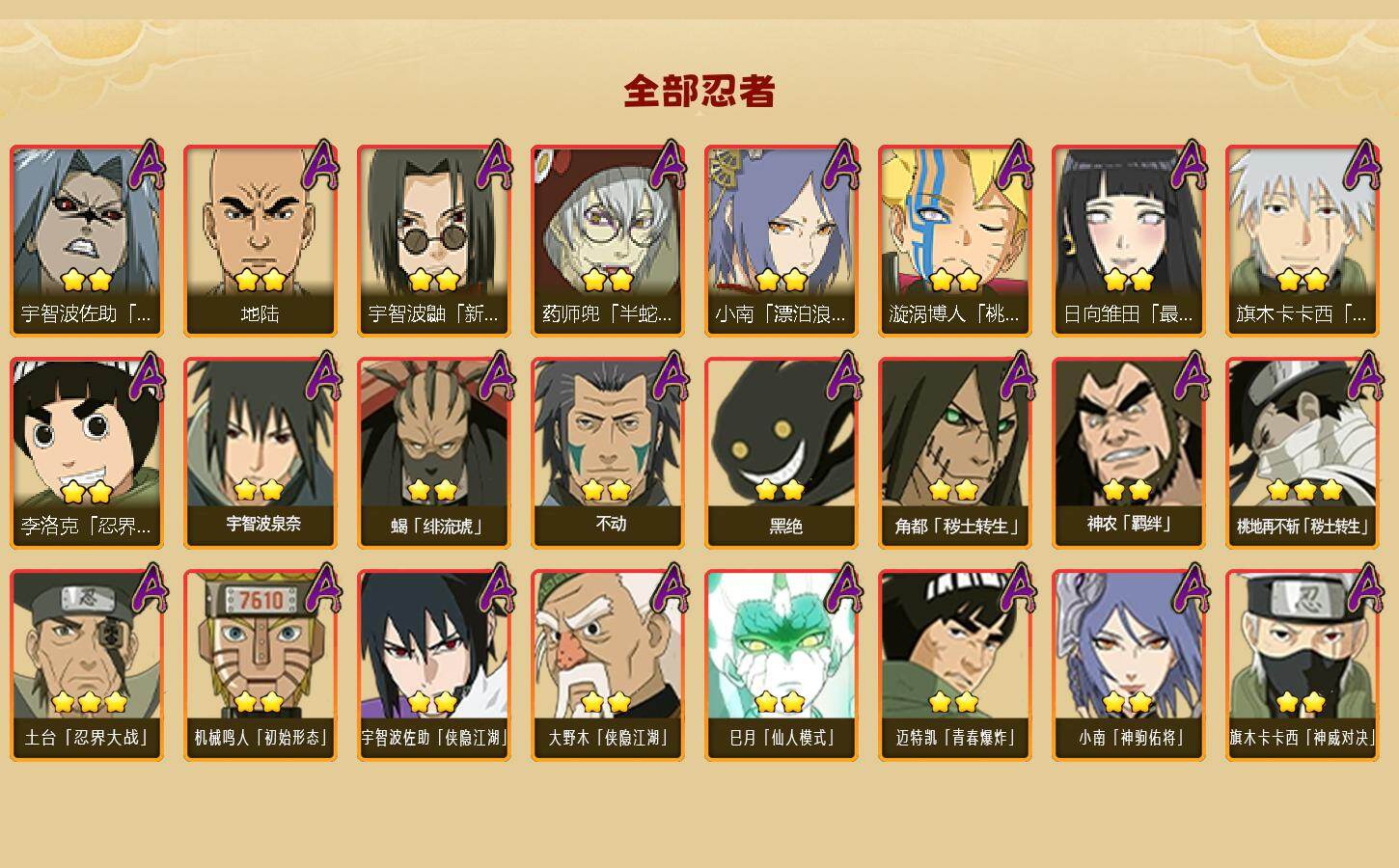Open the 大野木「侠隐江湖」 card

[608, 665]
